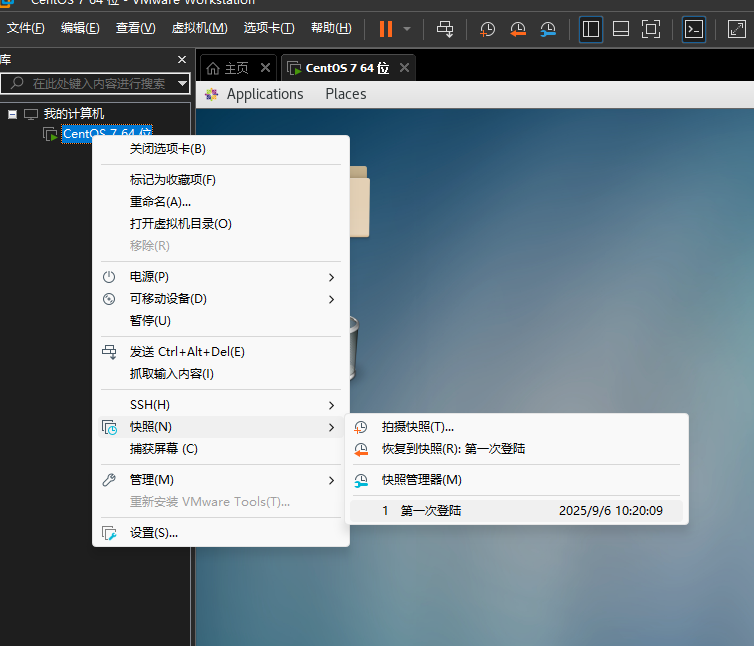Close the 库 library panel
This screenshot has width=754, height=646.
[x=182, y=60]
